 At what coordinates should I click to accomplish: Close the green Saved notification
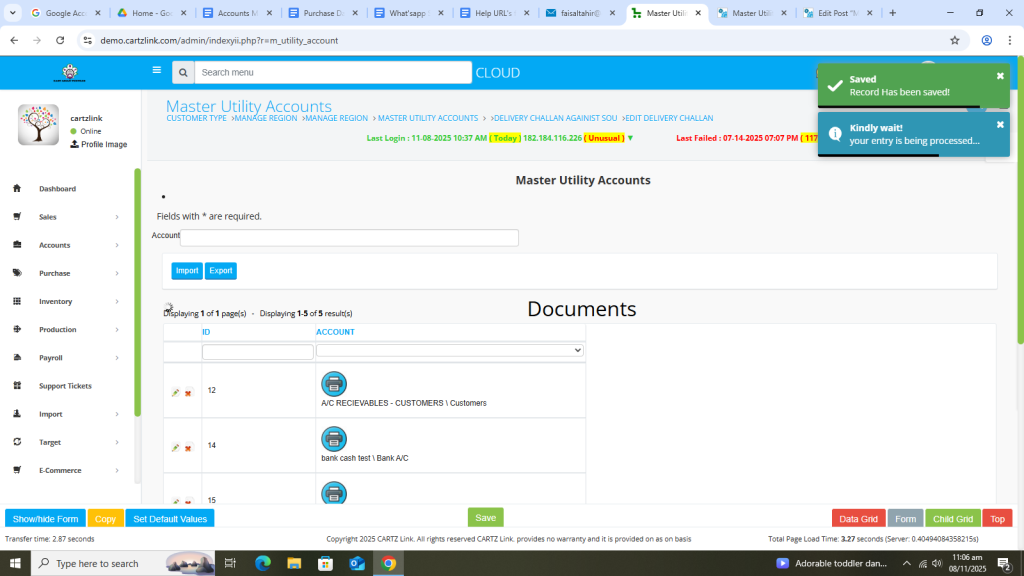[x=999, y=76]
